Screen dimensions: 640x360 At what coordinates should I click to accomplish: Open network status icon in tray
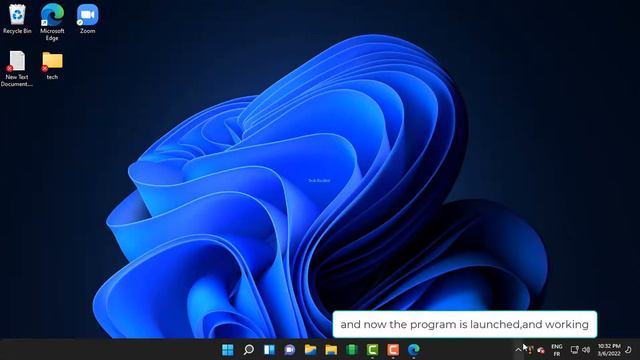[574, 350]
